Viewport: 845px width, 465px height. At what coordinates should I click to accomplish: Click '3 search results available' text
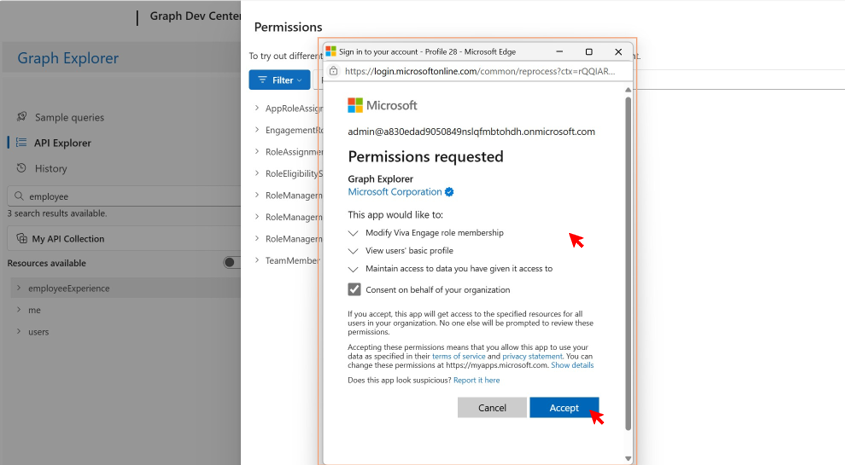click(x=57, y=213)
